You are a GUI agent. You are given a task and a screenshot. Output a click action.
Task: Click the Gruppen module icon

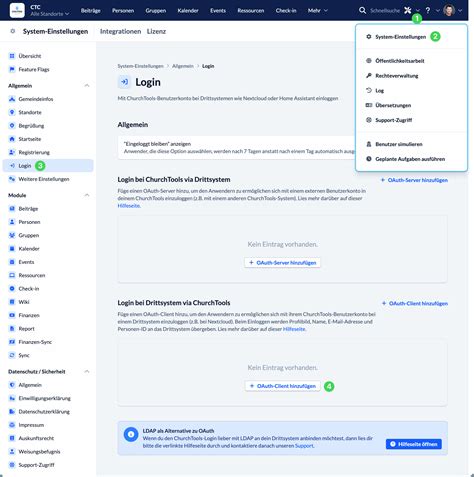[x=12, y=235]
